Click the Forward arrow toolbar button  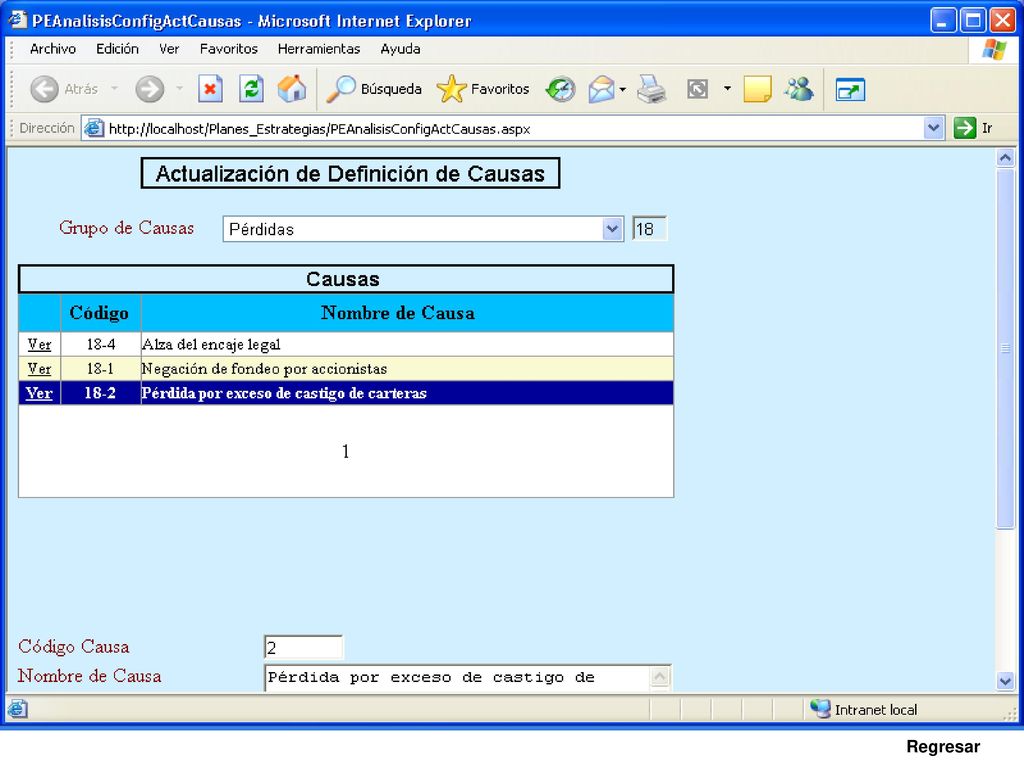(x=150, y=89)
